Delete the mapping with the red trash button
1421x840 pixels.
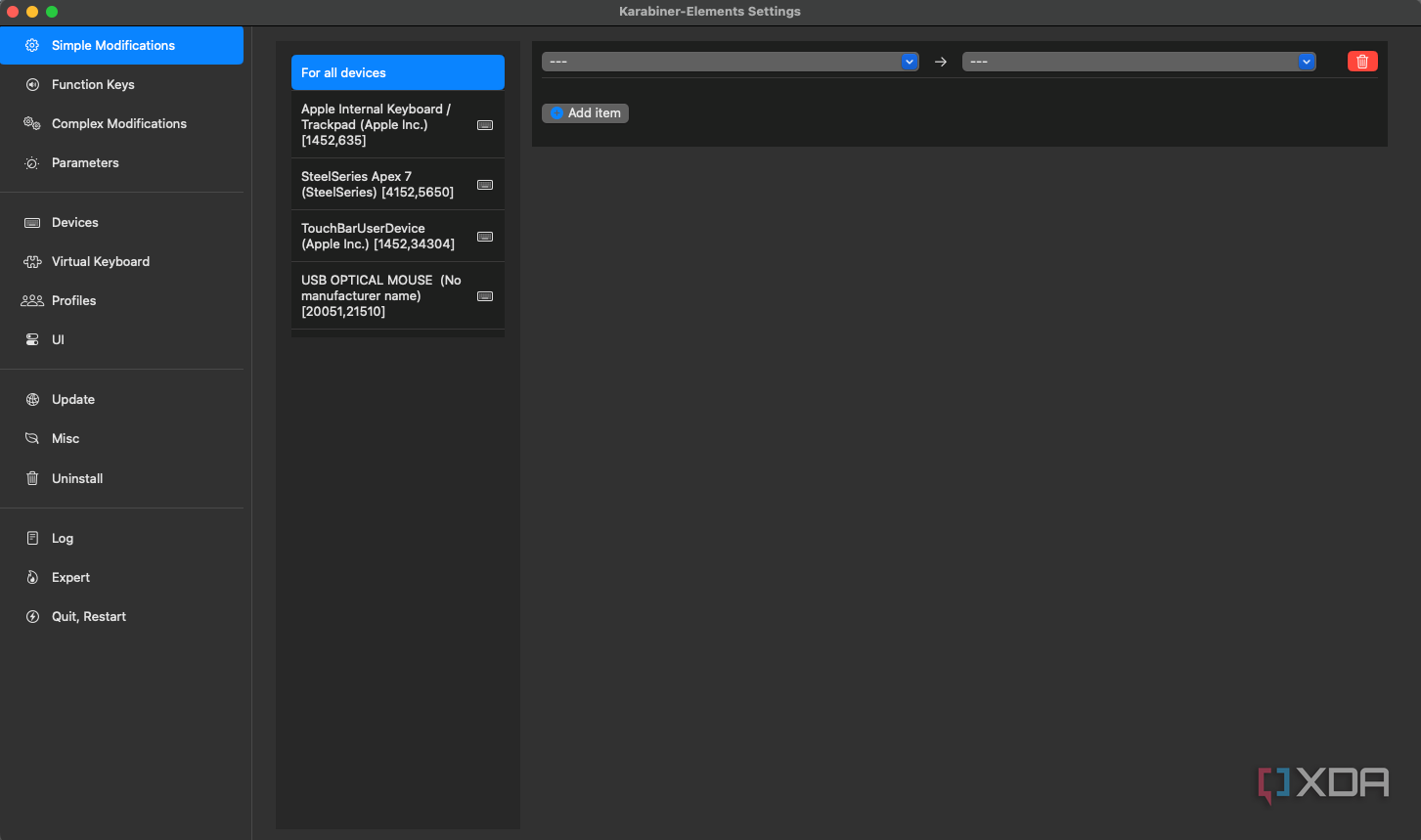pos(1362,62)
